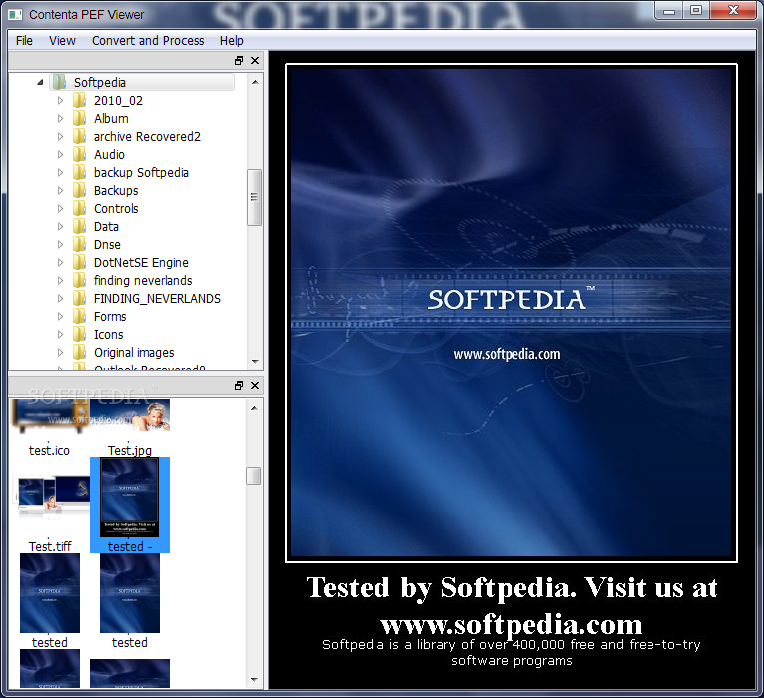Image resolution: width=764 pixels, height=698 pixels.
Task: Select the FINDING_NEVERLANDS folder label
Action: pyautogui.click(x=157, y=299)
